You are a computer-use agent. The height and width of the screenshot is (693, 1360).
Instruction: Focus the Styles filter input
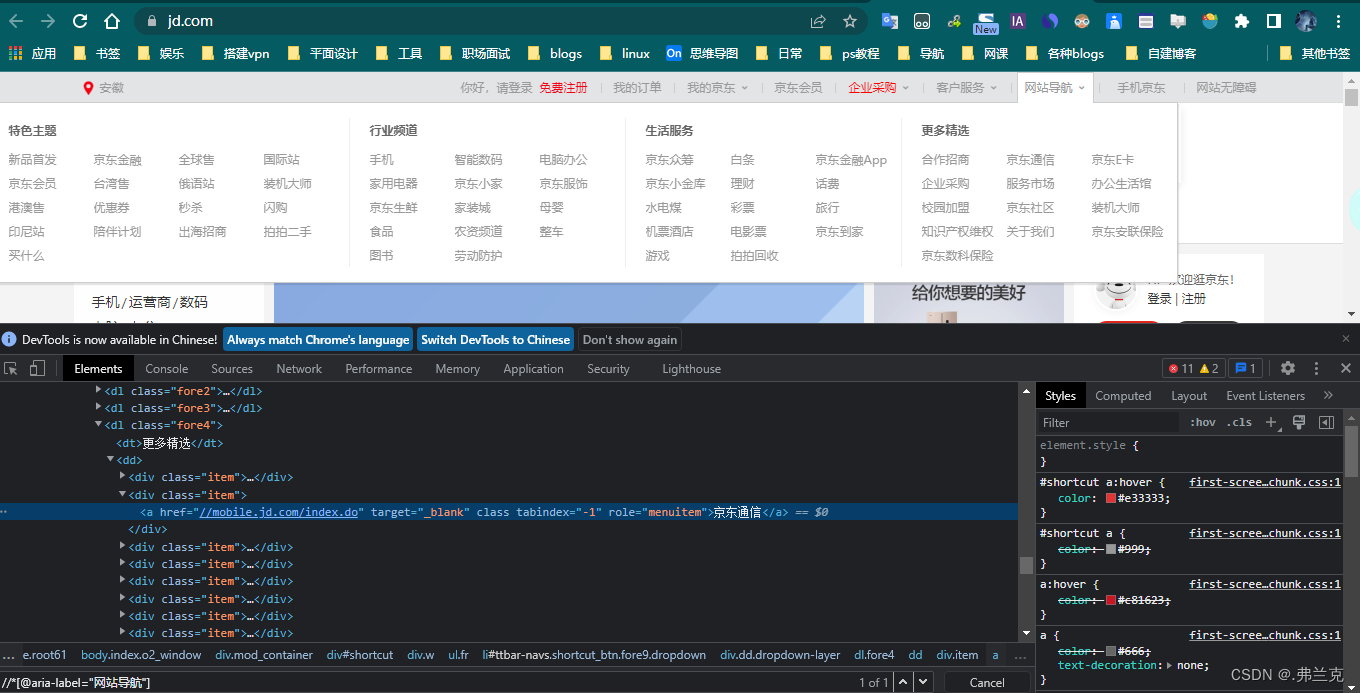(x=1108, y=422)
